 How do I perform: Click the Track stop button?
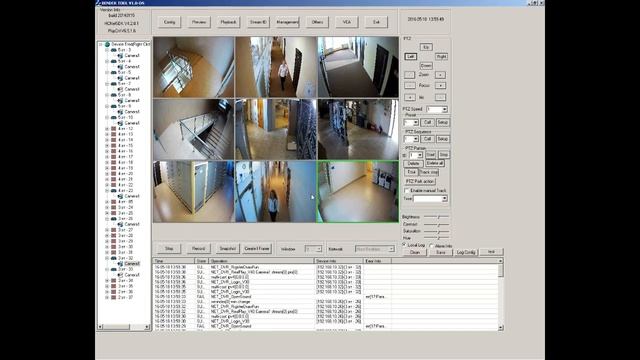point(429,172)
